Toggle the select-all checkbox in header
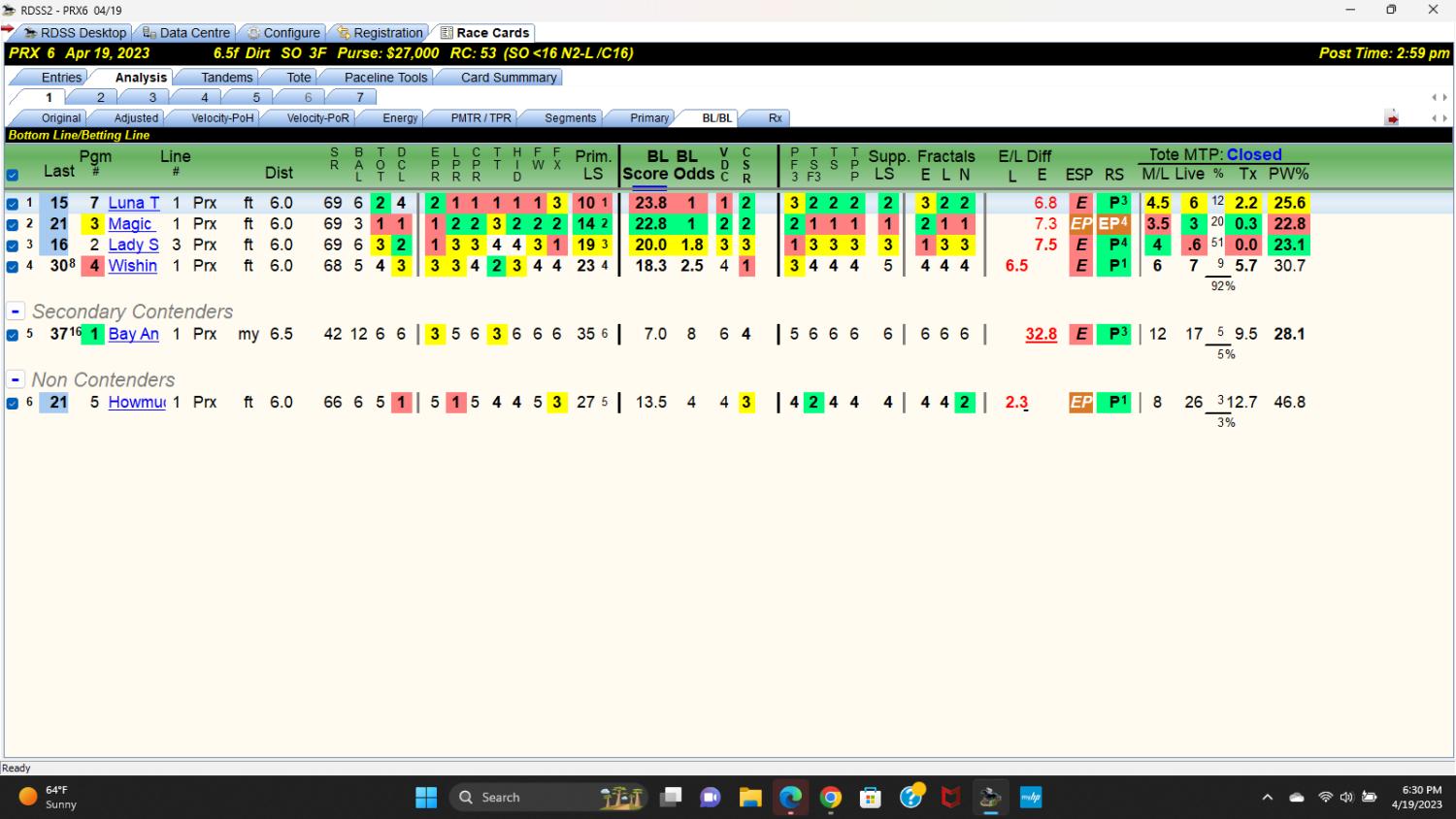Viewport: 1456px width, 819px height. point(13,176)
